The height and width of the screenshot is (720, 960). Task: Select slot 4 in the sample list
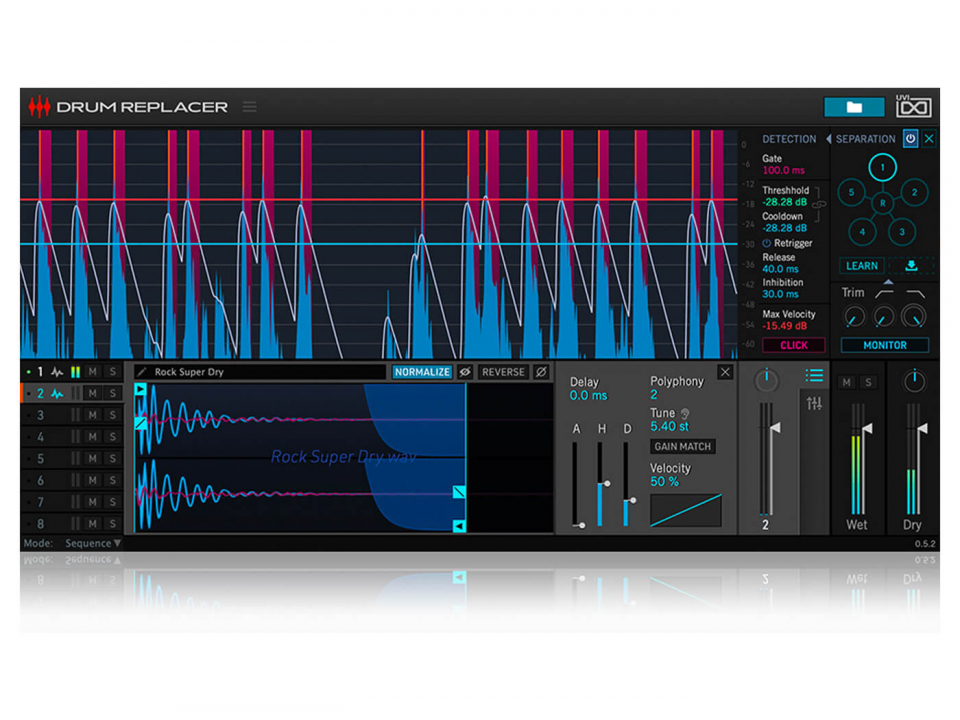coord(40,437)
